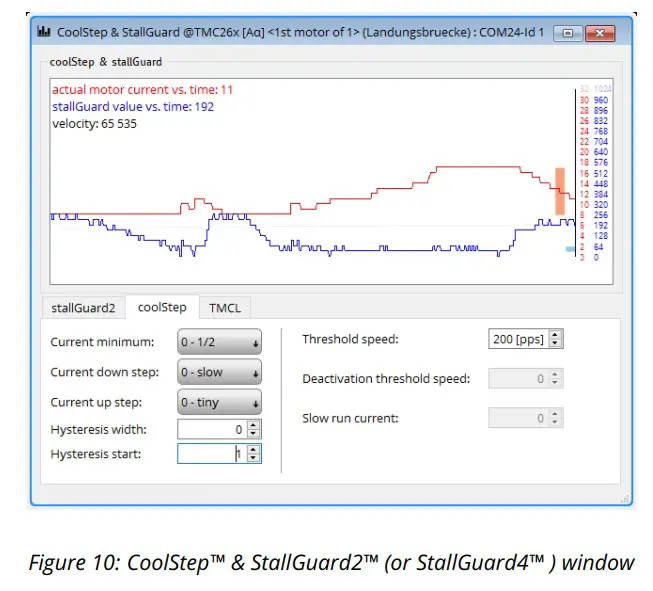Increase Threshold speed with up arrow
The width and height of the screenshot is (653, 591).
(555, 334)
